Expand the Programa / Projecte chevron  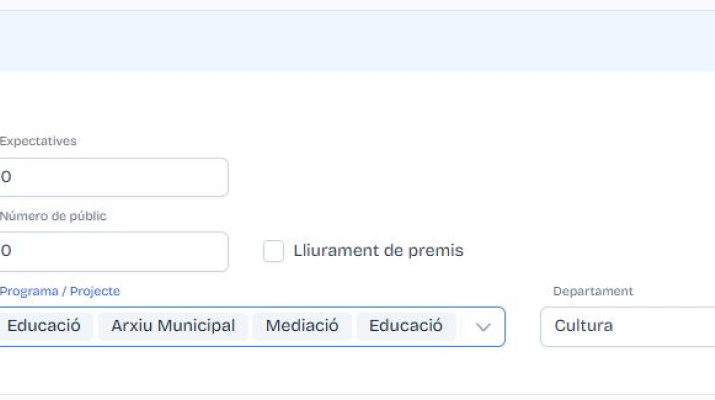click(483, 327)
